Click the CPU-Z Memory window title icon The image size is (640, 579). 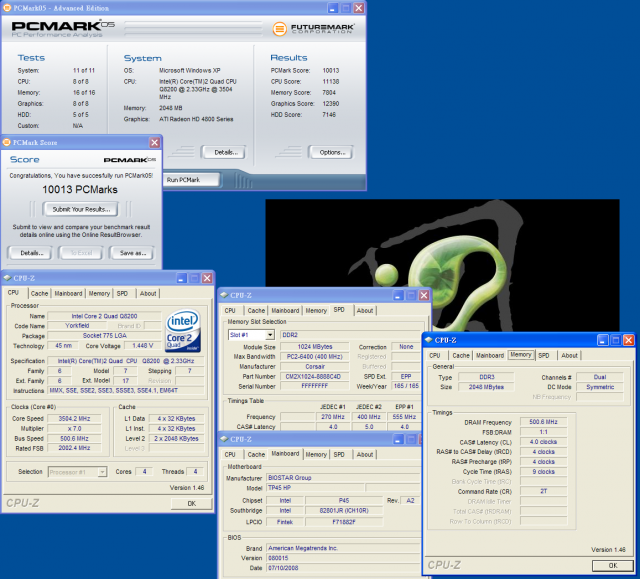pos(429,340)
